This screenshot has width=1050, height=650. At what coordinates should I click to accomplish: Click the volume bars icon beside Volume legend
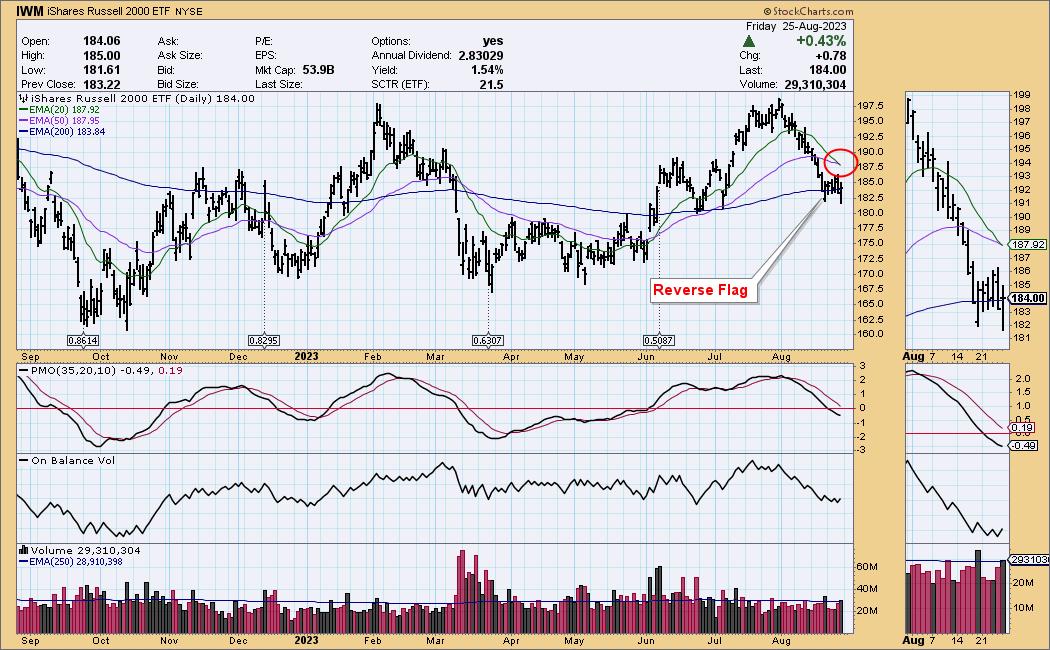click(x=24, y=550)
